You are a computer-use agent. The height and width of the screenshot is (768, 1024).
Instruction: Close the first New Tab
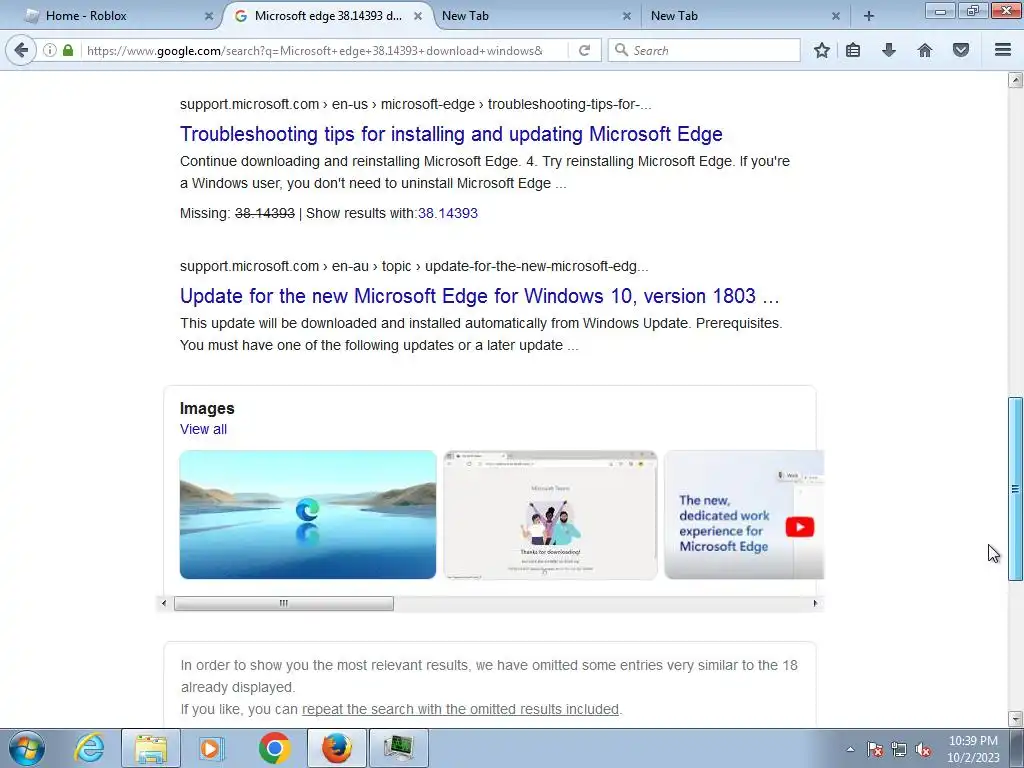tap(627, 16)
